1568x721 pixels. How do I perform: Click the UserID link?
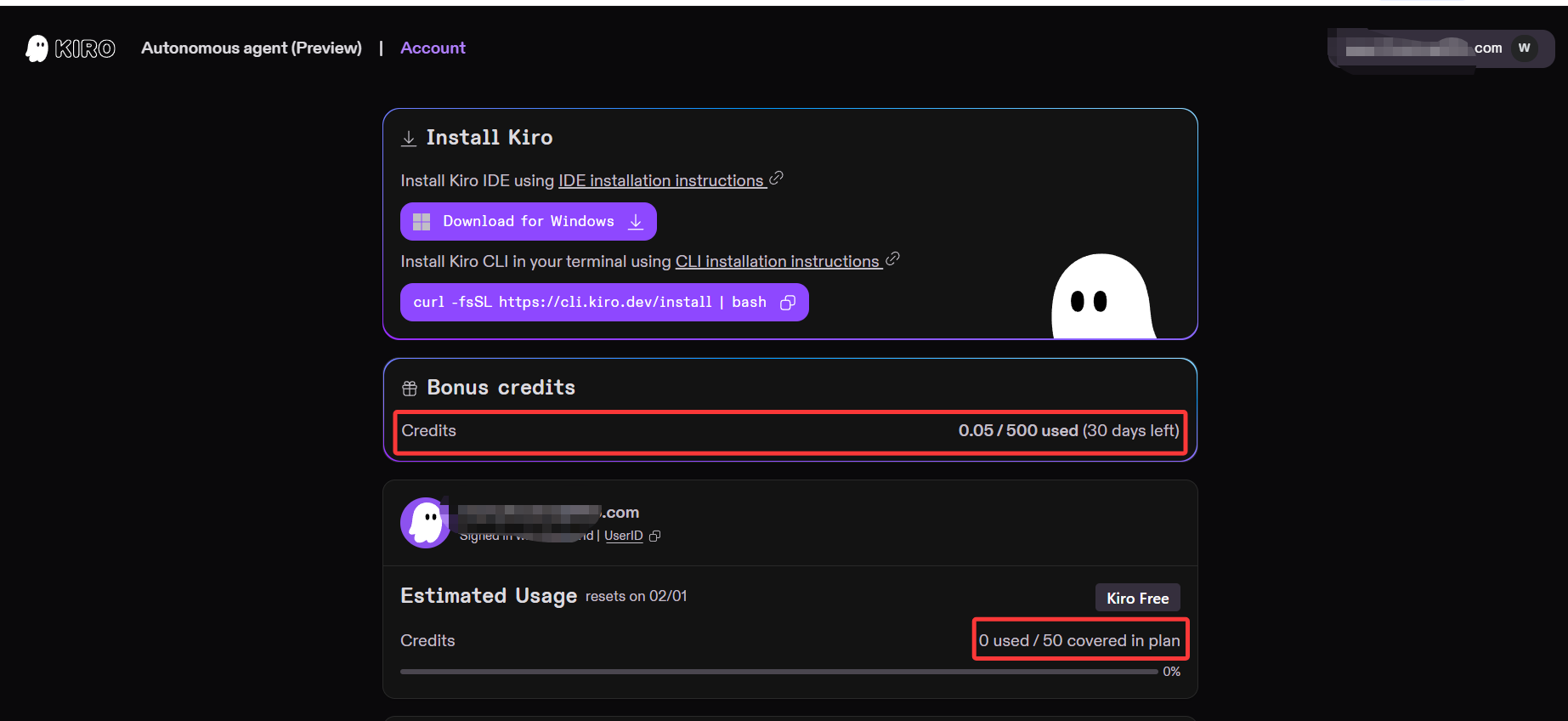coord(623,536)
